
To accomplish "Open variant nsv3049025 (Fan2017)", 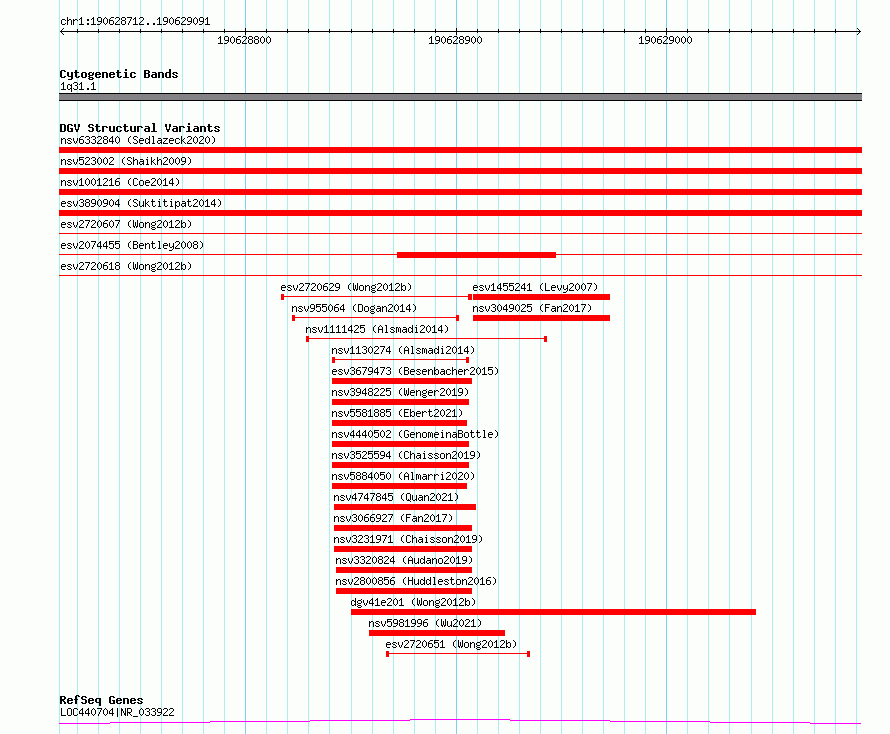I will [x=532, y=308].
